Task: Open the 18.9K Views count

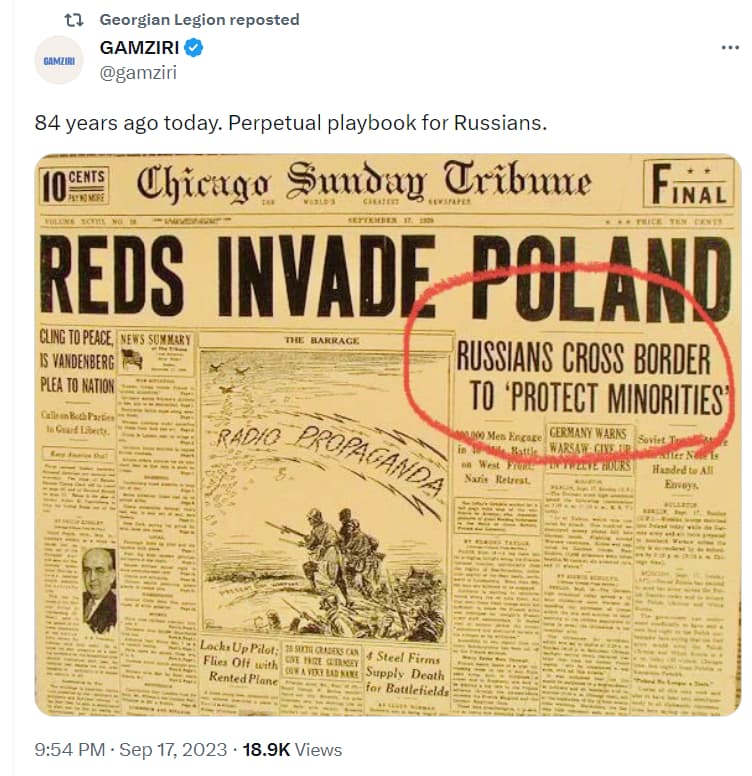Action: point(292,749)
